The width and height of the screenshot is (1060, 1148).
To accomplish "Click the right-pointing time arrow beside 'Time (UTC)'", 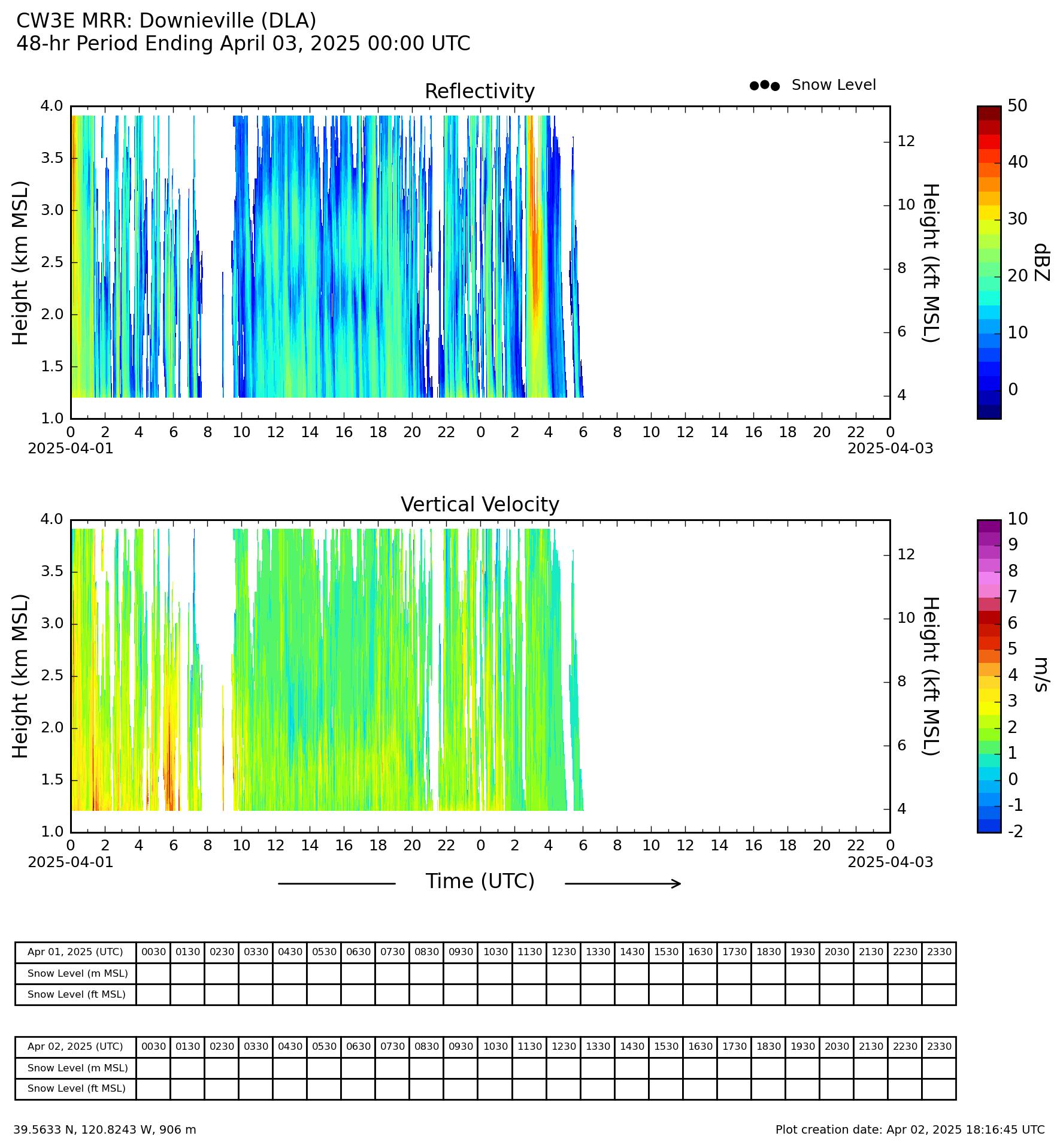I will 623,883.
